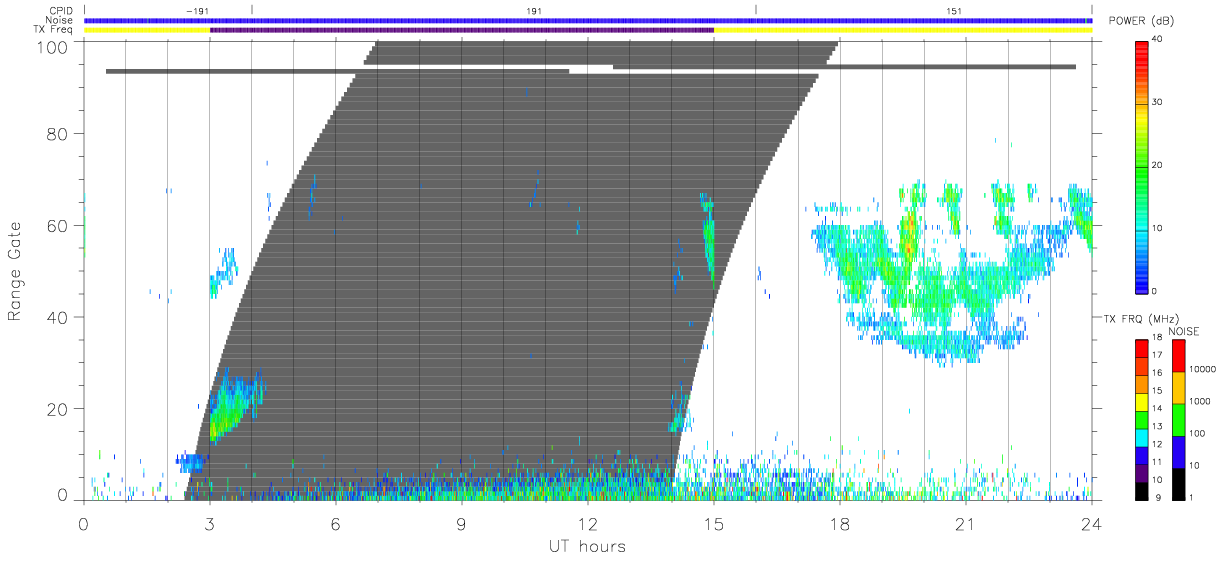
Task: Click the '10' label on the POWER scale
Action: tap(1158, 229)
